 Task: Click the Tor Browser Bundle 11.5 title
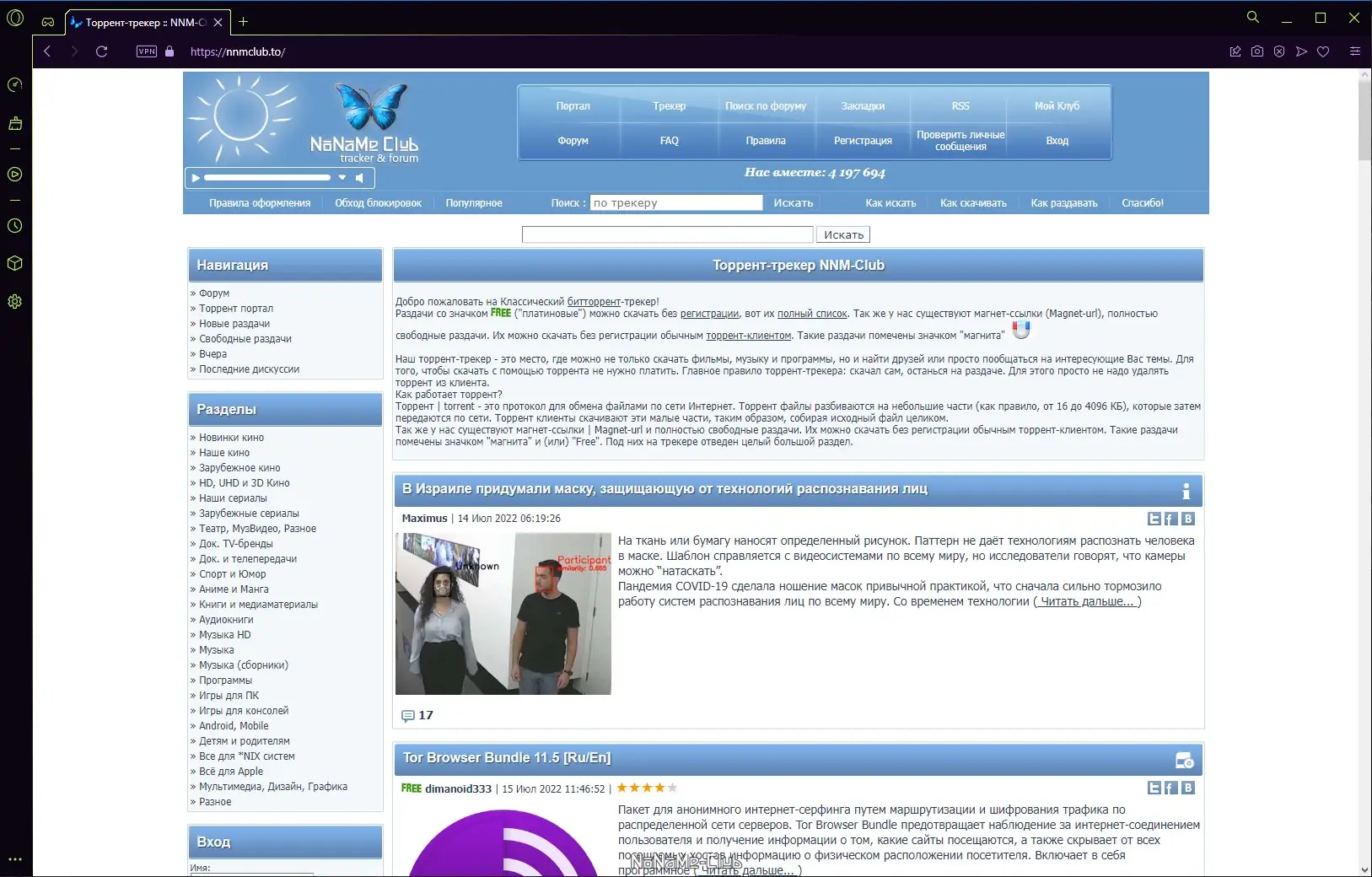tap(507, 758)
